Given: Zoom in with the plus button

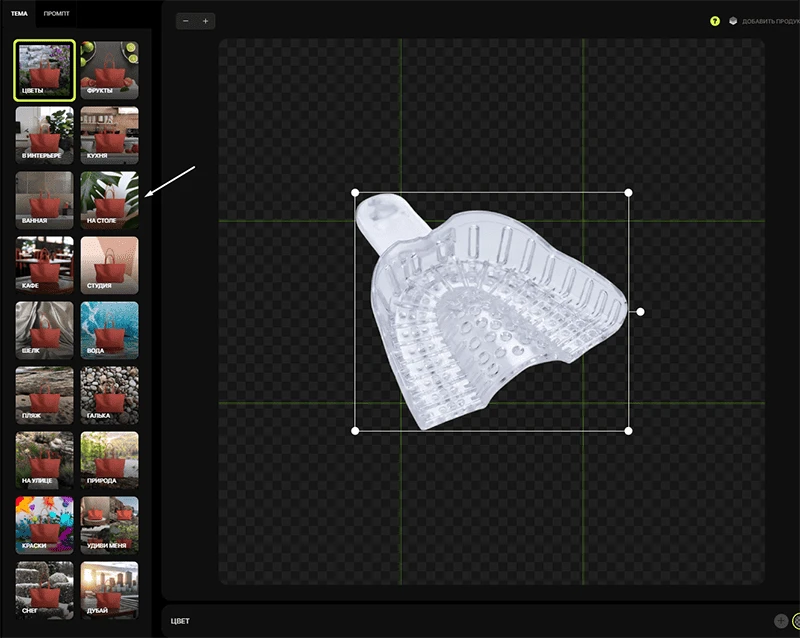Looking at the screenshot, I should [205, 21].
